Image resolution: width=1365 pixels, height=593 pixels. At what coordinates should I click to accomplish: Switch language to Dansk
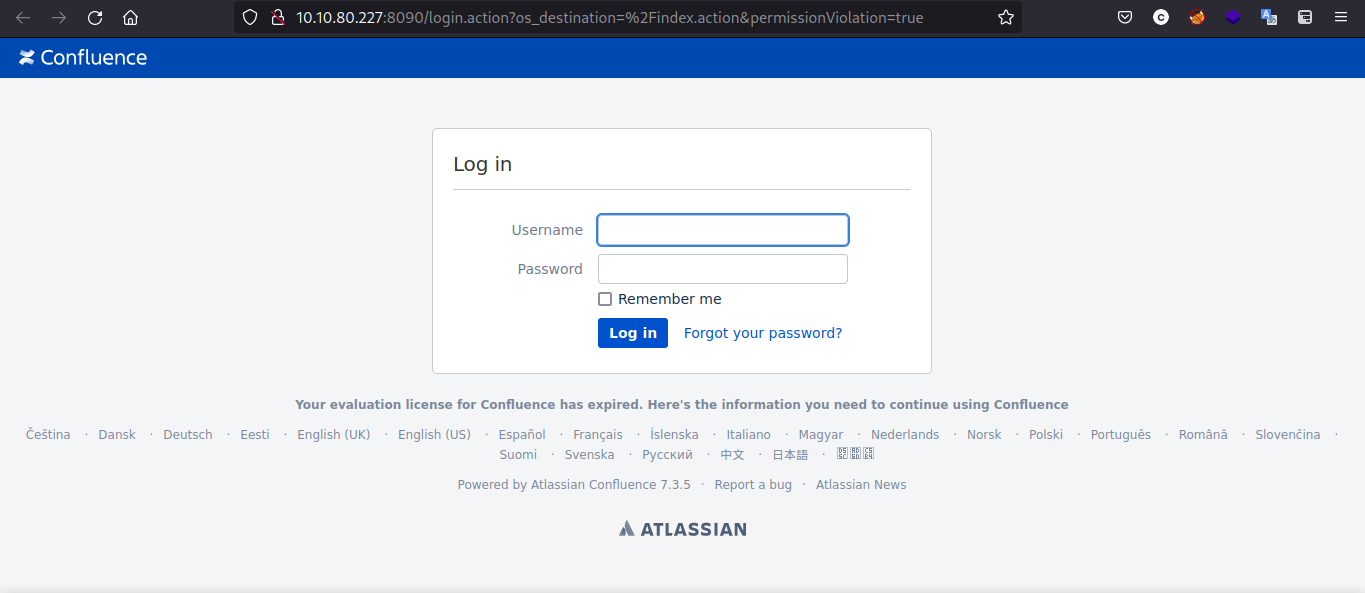pos(117,435)
